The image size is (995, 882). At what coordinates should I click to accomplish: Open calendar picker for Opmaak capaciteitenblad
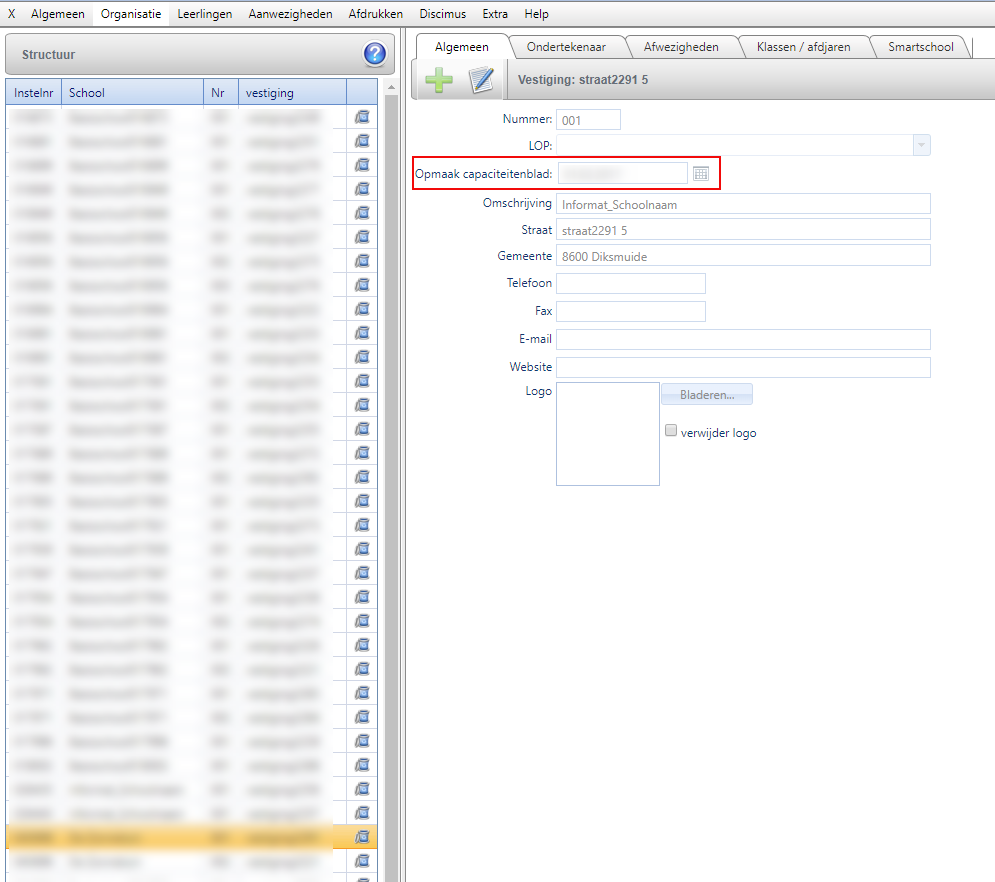[701, 174]
